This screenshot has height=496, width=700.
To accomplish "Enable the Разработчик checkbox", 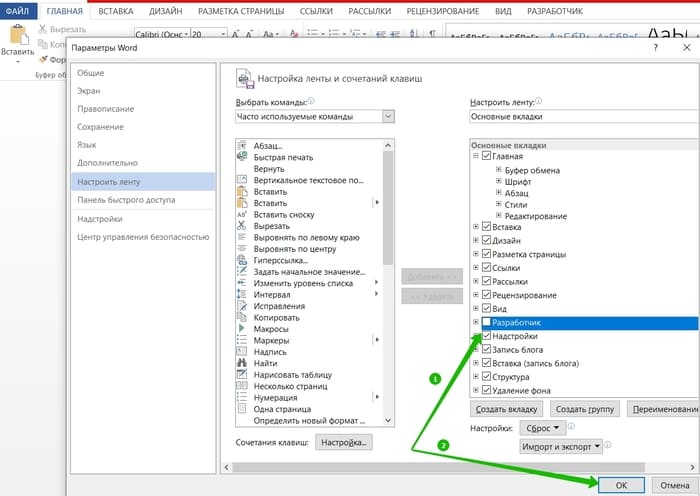I will coord(487,322).
